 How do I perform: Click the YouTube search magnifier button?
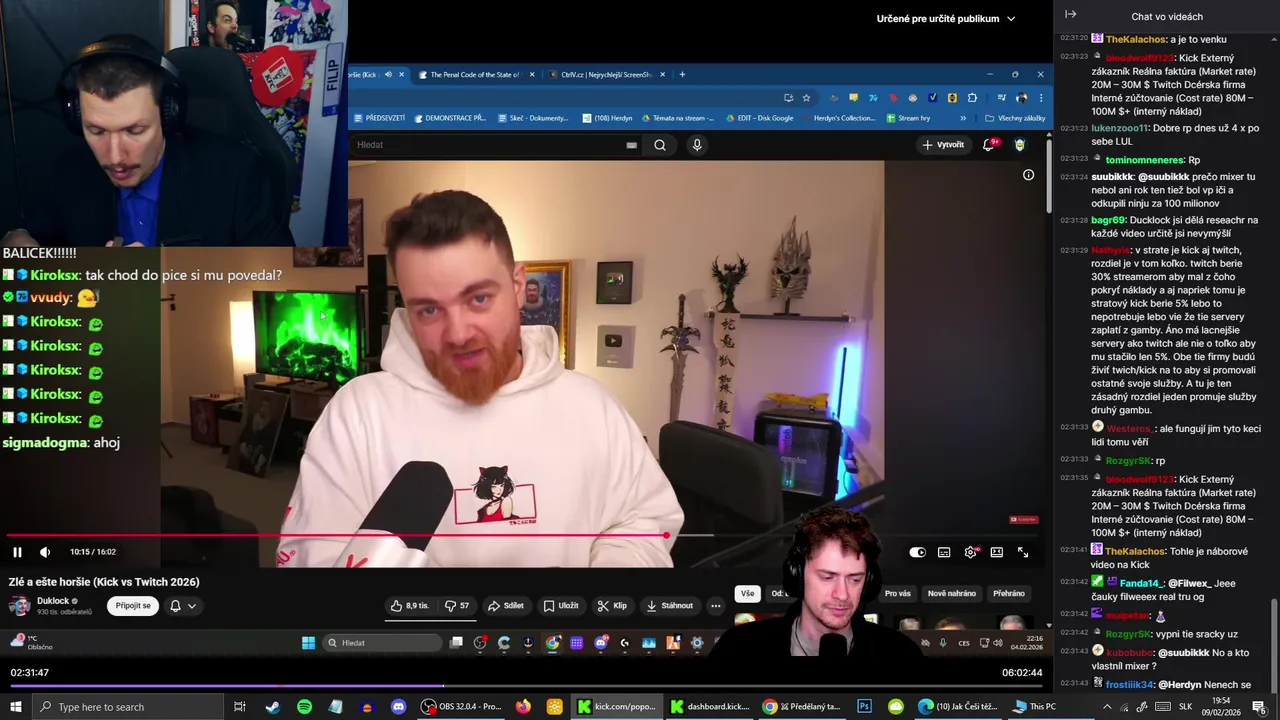[x=660, y=145]
